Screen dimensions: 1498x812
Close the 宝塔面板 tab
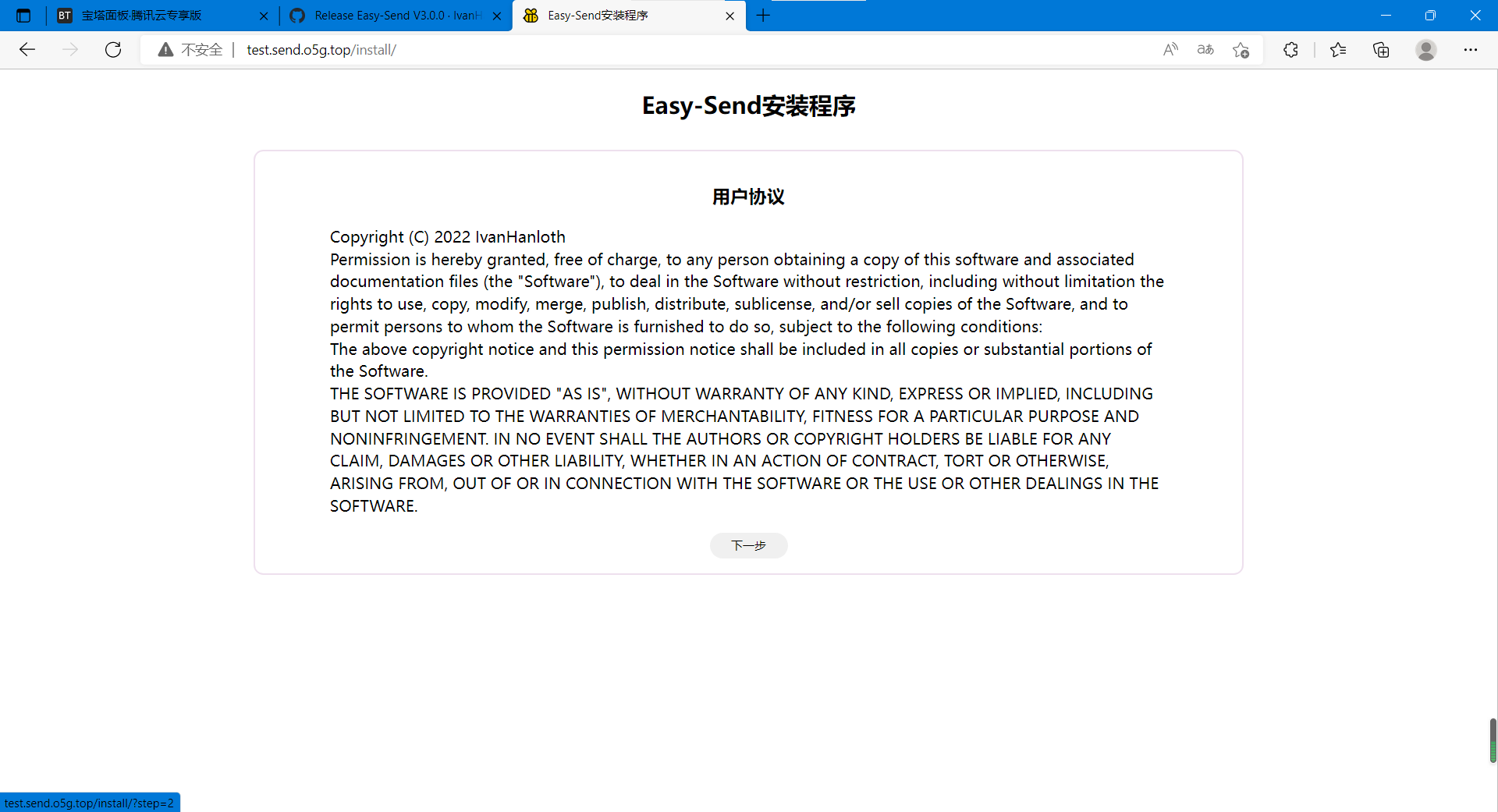pyautogui.click(x=264, y=16)
